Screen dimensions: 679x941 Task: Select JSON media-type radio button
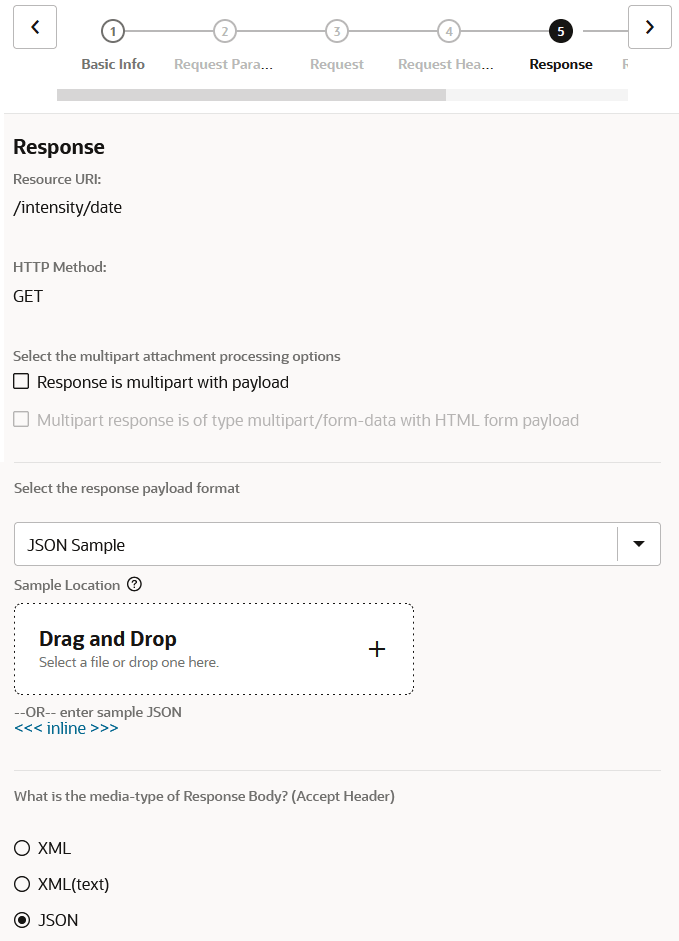tap(22, 920)
